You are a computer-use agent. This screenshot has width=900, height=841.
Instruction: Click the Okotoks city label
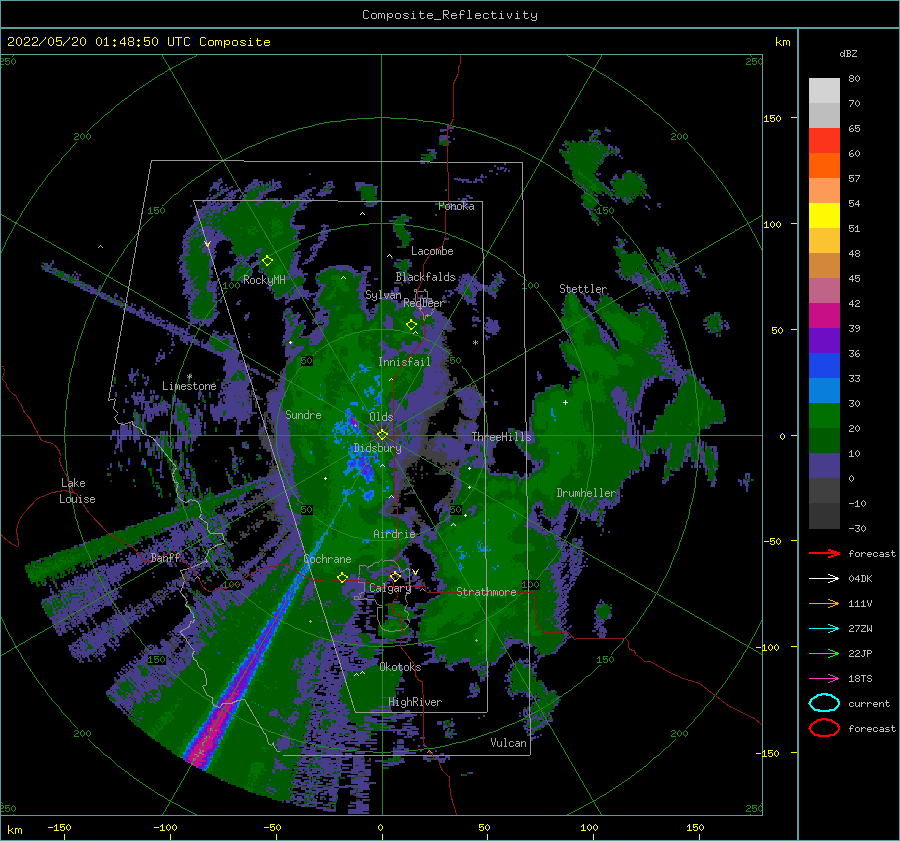(400, 667)
